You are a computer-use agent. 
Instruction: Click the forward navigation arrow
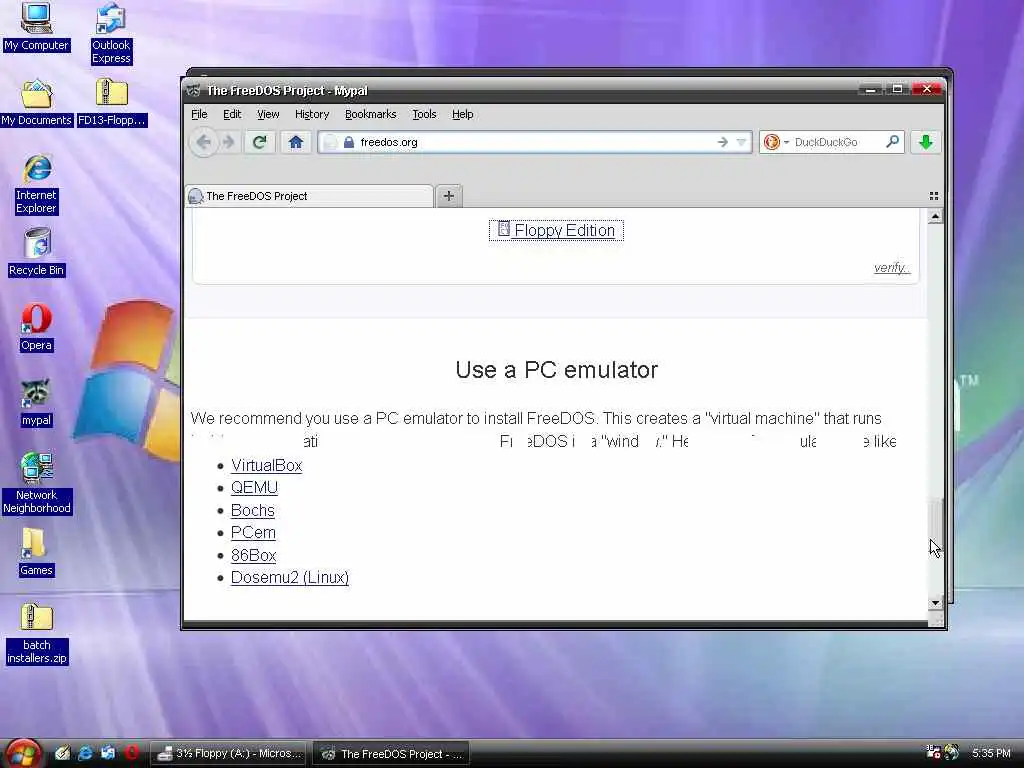click(229, 142)
